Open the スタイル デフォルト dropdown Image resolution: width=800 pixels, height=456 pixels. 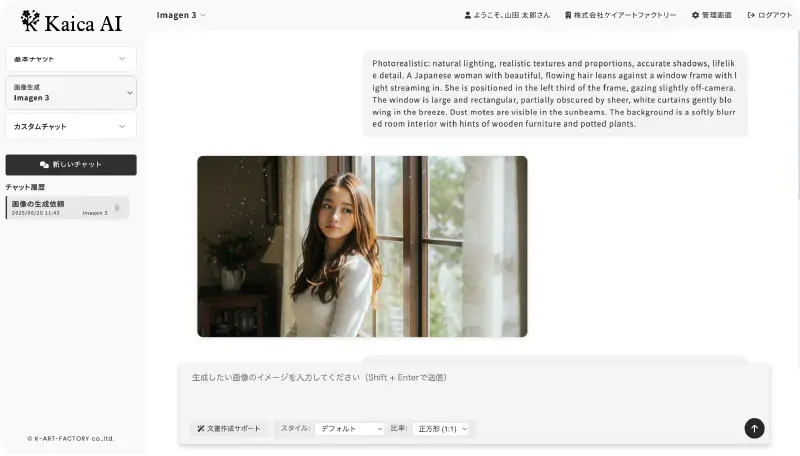[349, 428]
